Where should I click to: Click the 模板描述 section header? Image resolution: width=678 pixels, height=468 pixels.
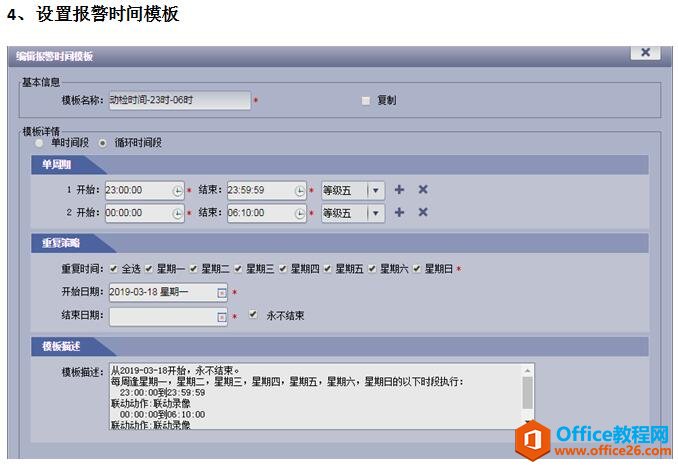pyautogui.click(x=339, y=346)
